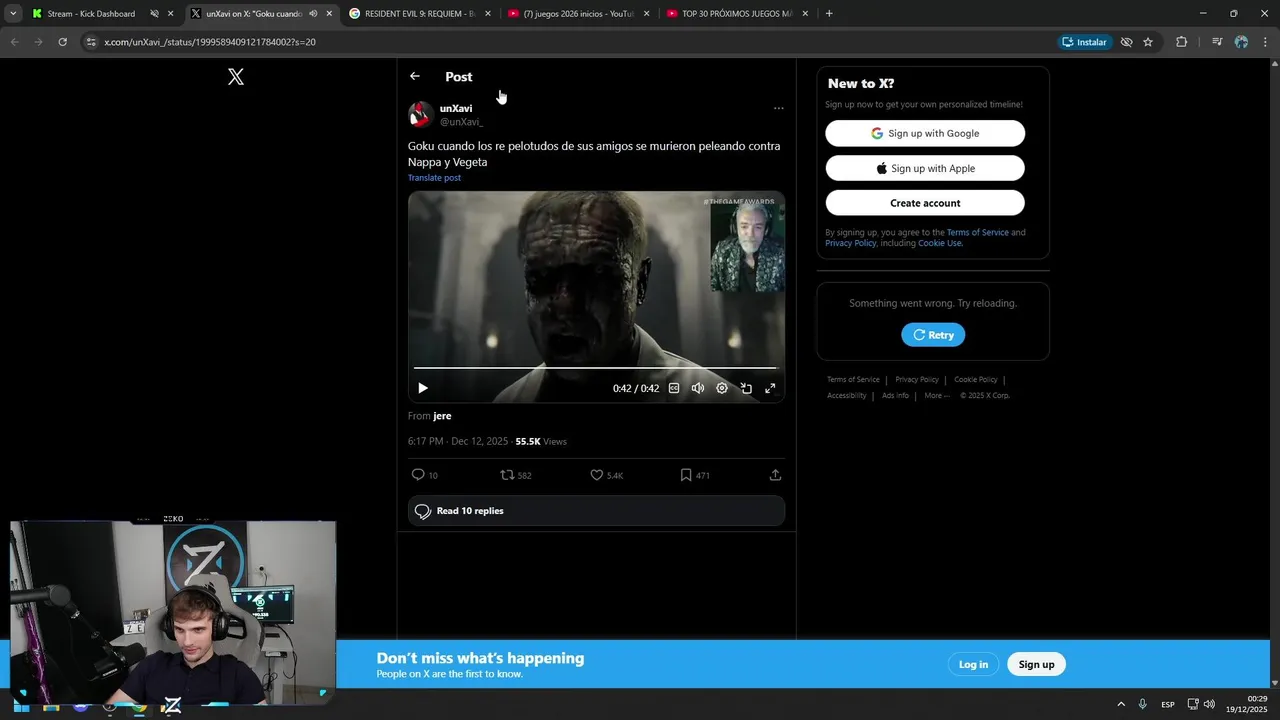Click the 6:17 PM · Dec 12, 2025 timestamp

458,441
